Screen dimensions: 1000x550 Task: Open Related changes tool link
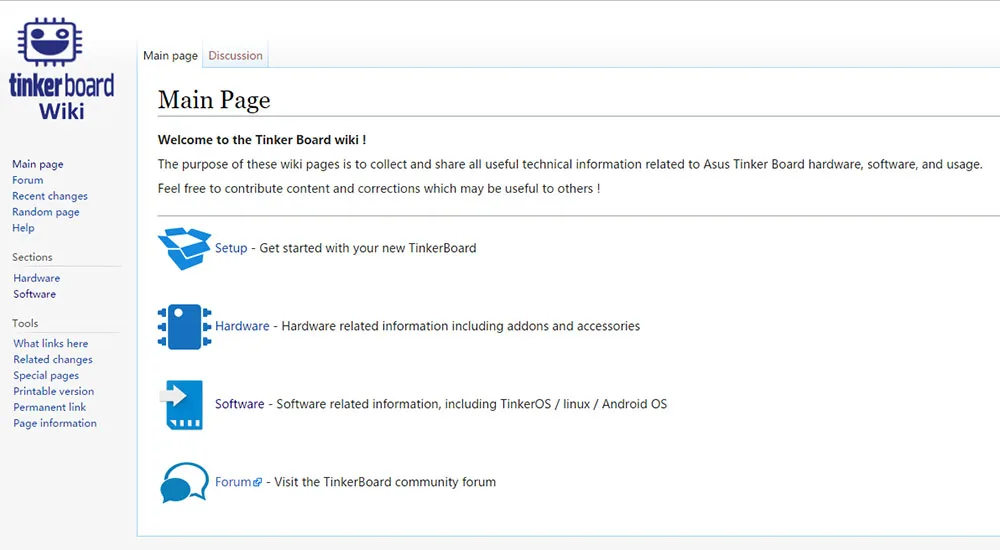click(53, 359)
